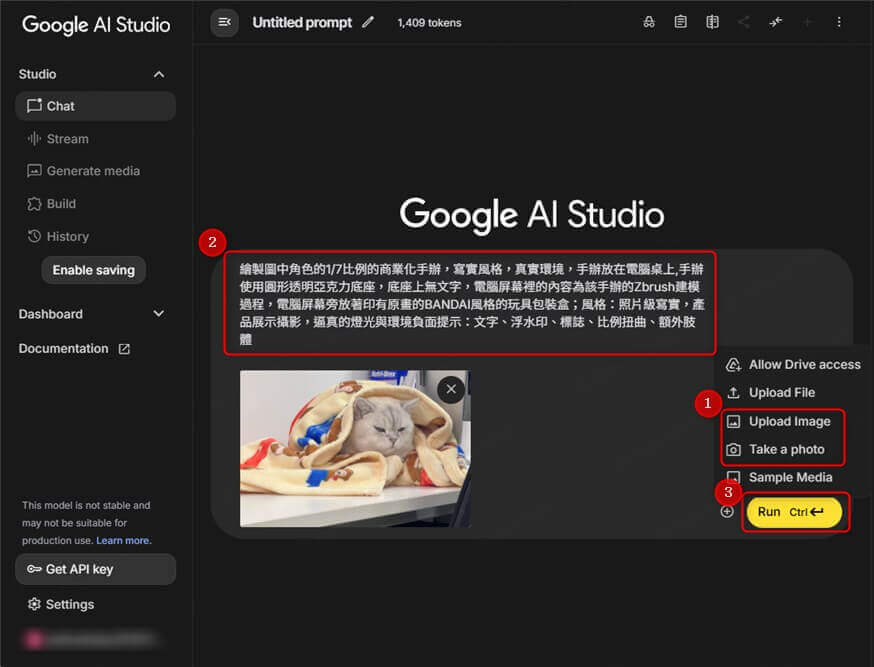Click the Dashboard section heading
The image size is (874, 667).
[x=51, y=314]
